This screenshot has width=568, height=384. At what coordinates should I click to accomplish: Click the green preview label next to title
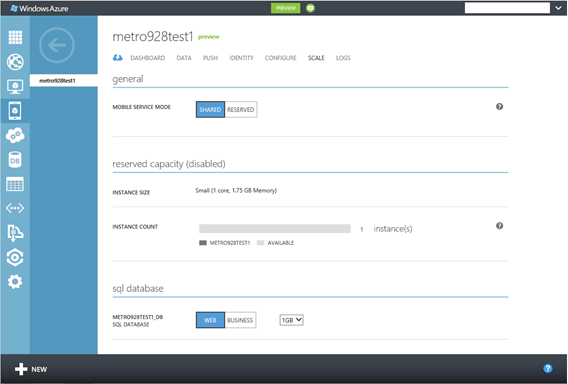209,37
